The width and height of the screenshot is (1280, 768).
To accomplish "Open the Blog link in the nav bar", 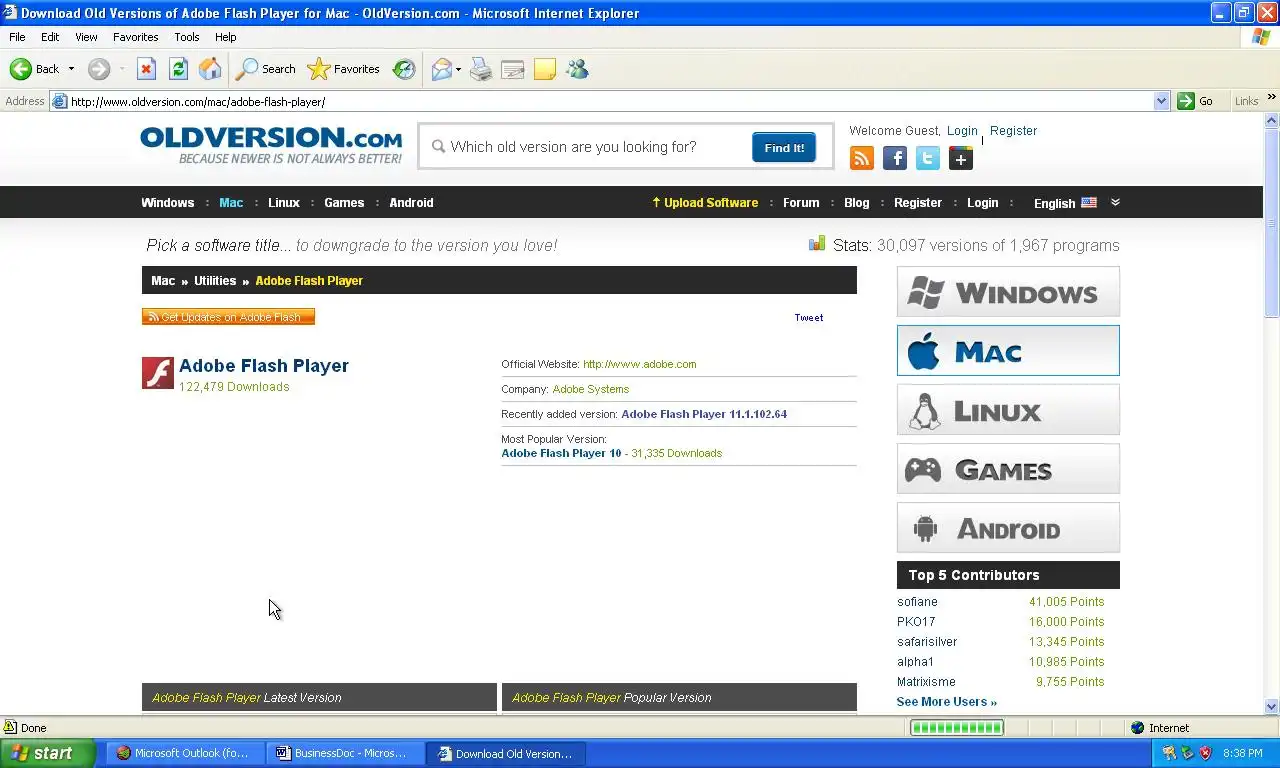I will pyautogui.click(x=857, y=202).
